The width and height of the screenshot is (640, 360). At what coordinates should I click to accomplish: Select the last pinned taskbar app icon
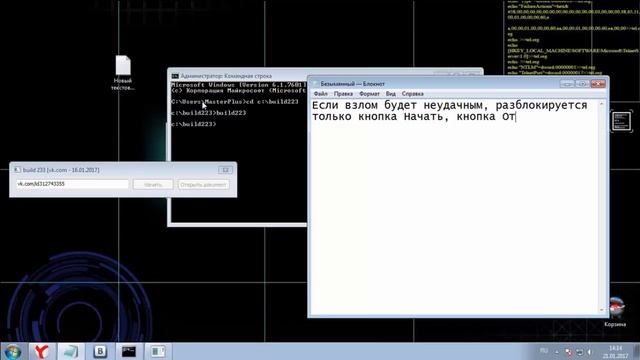(158, 351)
